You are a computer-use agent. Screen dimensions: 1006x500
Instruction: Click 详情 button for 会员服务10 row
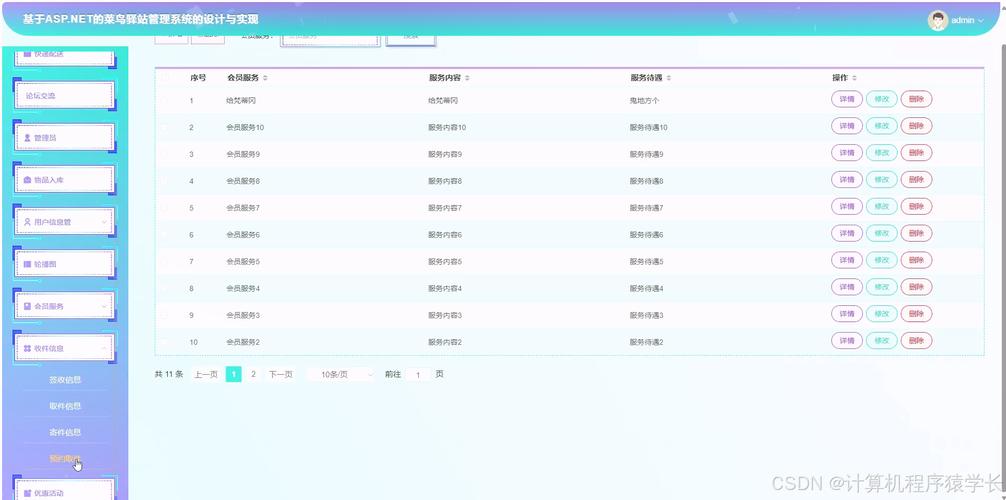pyautogui.click(x=846, y=127)
